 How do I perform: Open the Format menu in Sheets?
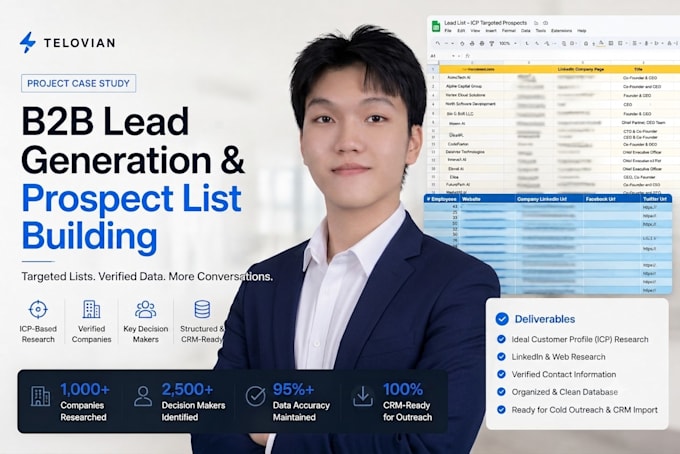point(509,31)
